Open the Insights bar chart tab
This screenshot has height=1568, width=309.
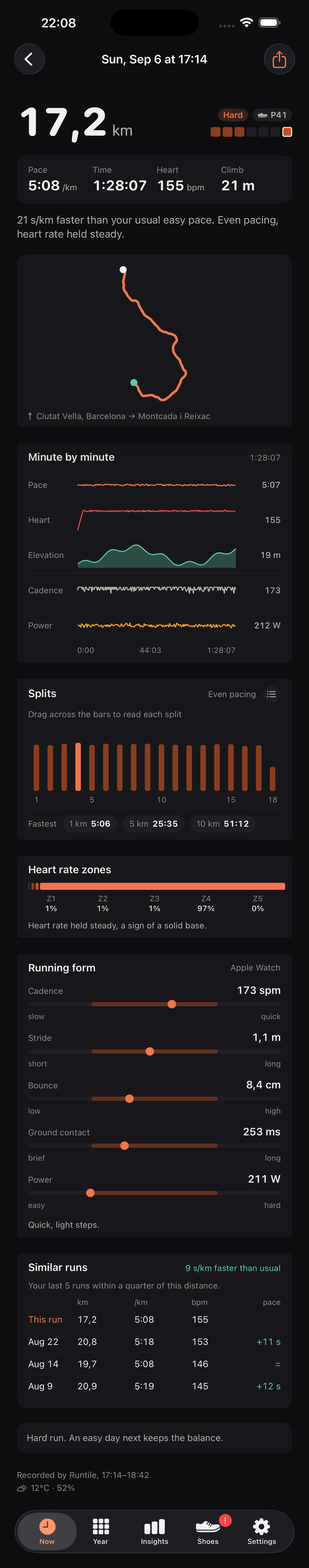click(x=154, y=1532)
